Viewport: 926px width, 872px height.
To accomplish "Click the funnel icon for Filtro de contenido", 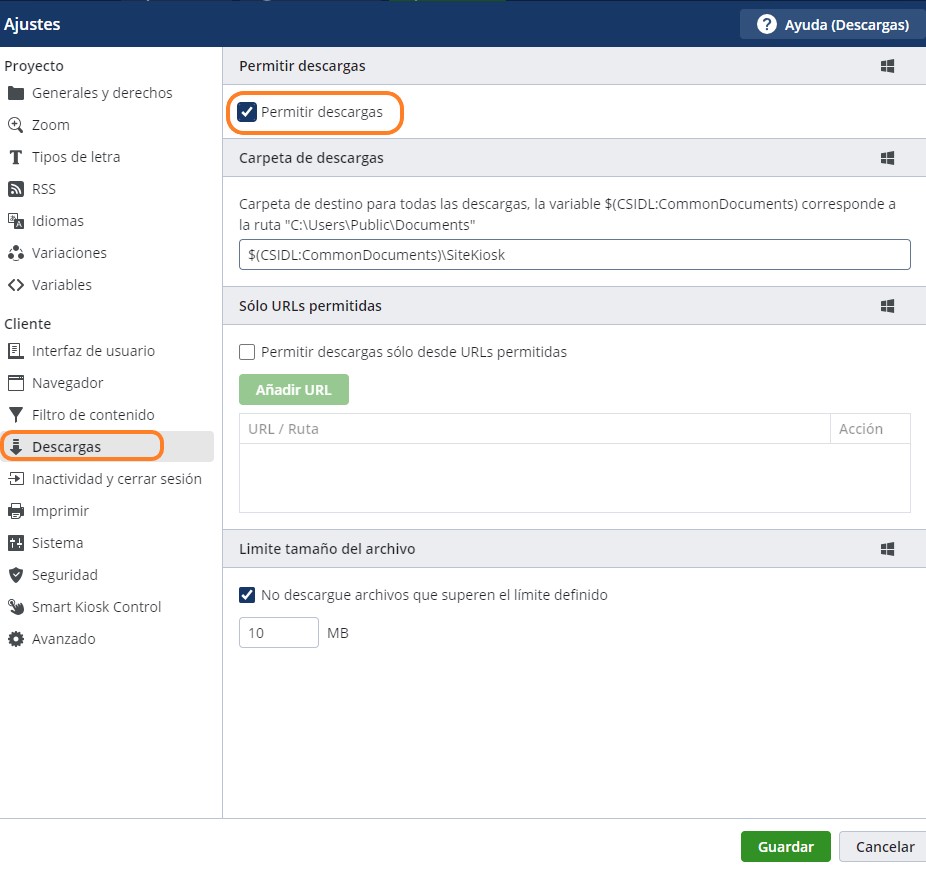I will (x=15, y=415).
